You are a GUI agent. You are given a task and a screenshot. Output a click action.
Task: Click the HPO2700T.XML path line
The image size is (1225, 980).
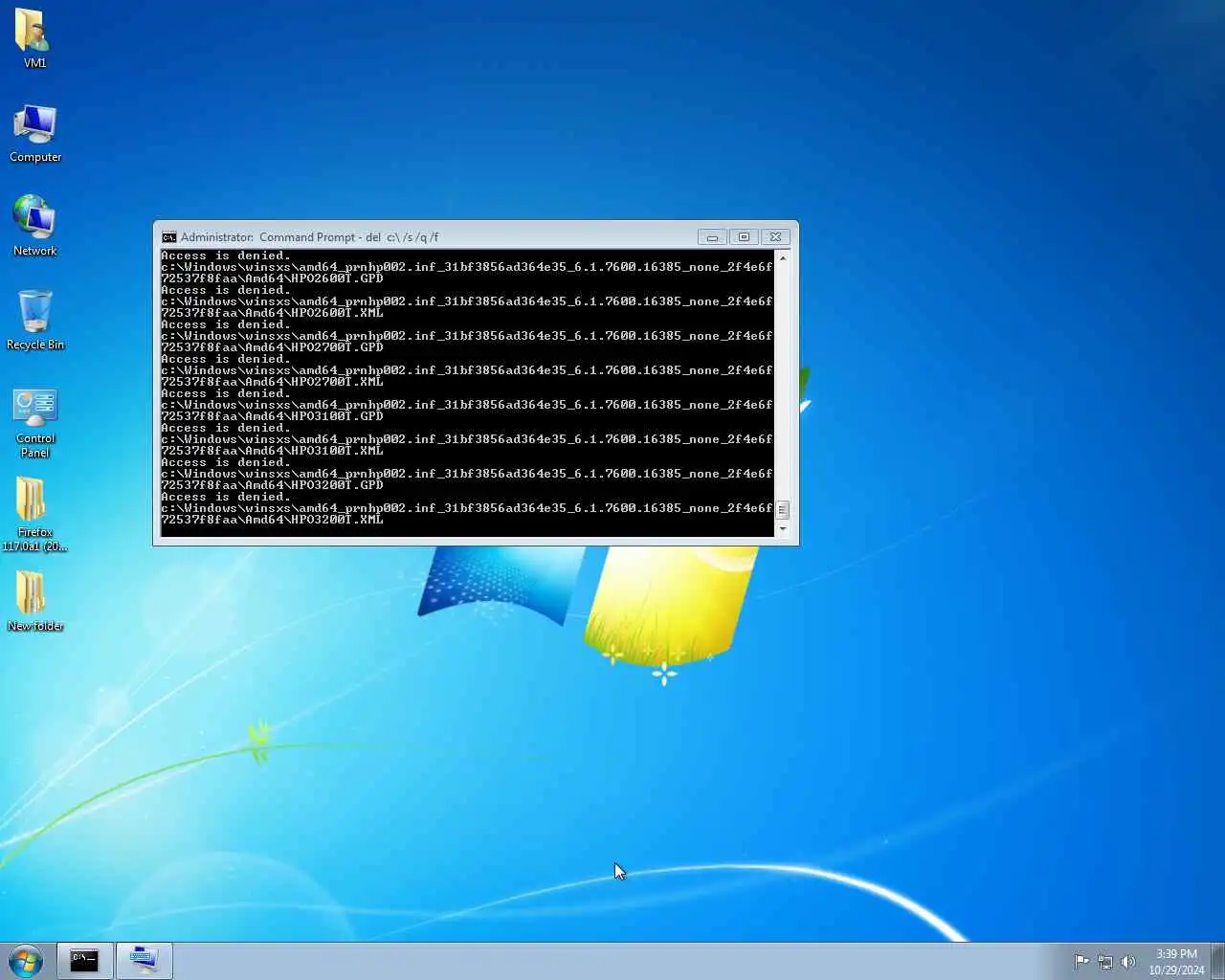(466, 376)
